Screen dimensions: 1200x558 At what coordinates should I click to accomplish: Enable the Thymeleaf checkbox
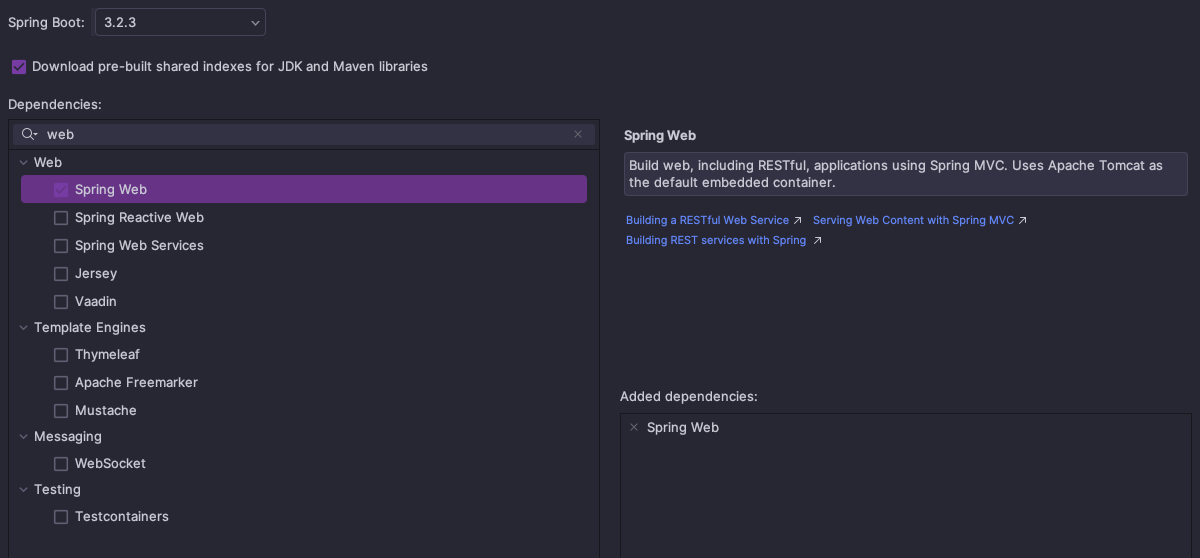61,354
